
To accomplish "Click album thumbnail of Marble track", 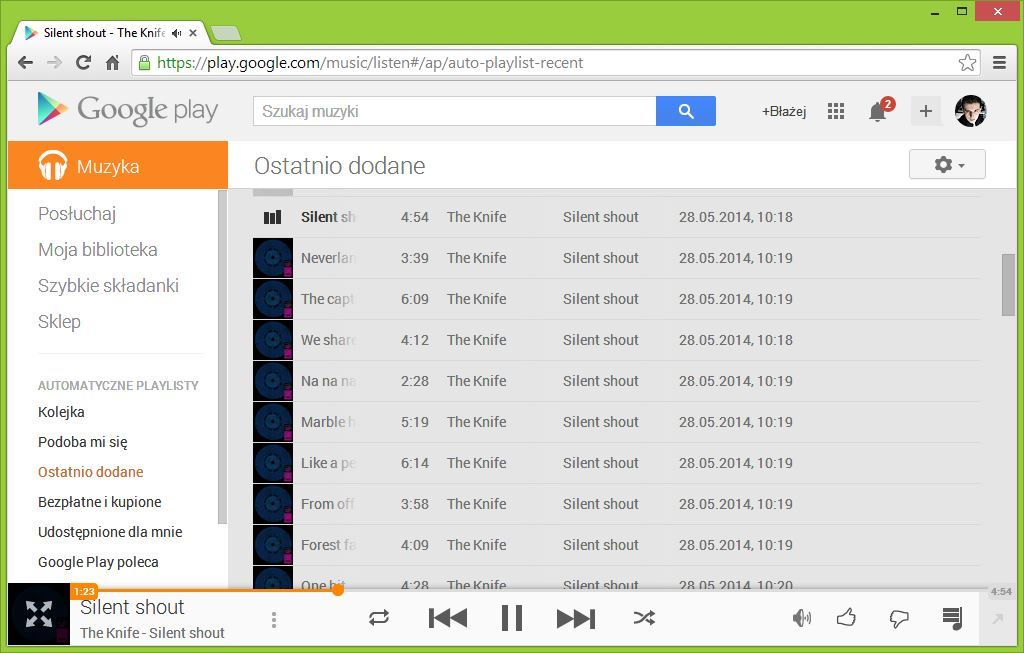I will pyautogui.click(x=273, y=422).
